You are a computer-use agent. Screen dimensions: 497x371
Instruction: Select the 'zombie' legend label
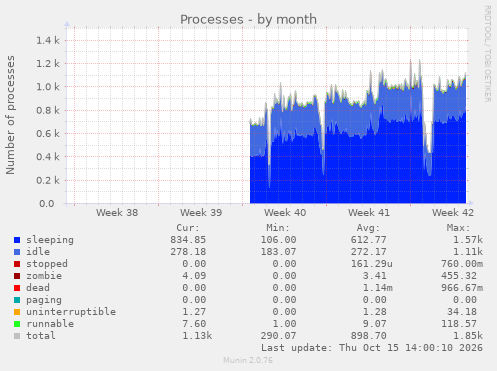pyautogui.click(x=44, y=276)
